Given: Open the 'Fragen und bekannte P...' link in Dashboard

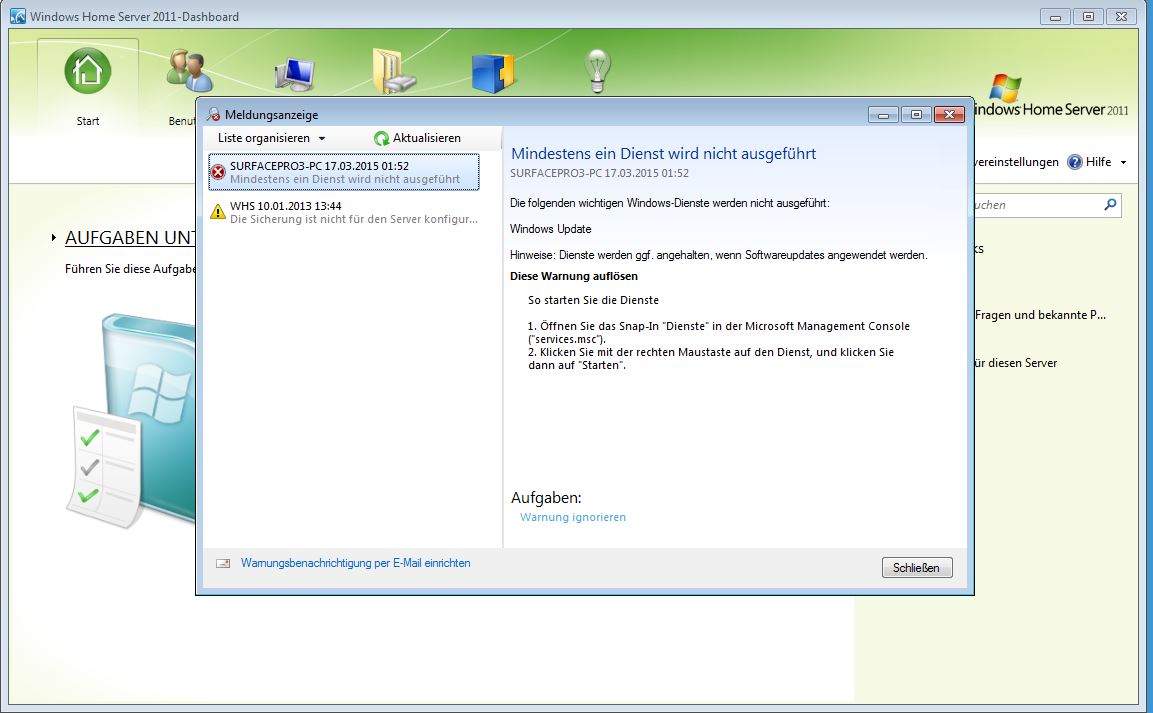Looking at the screenshot, I should click(x=1040, y=315).
